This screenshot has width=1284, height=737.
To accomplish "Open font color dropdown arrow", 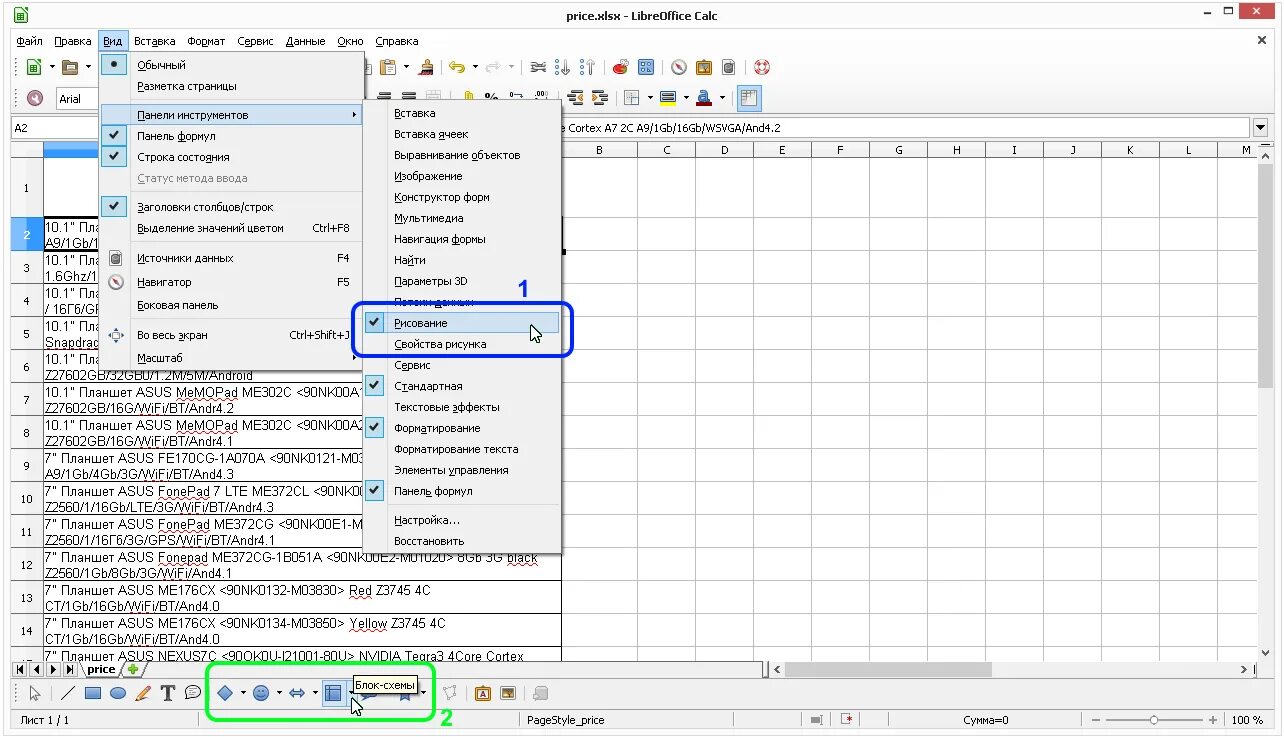I will tap(722, 98).
